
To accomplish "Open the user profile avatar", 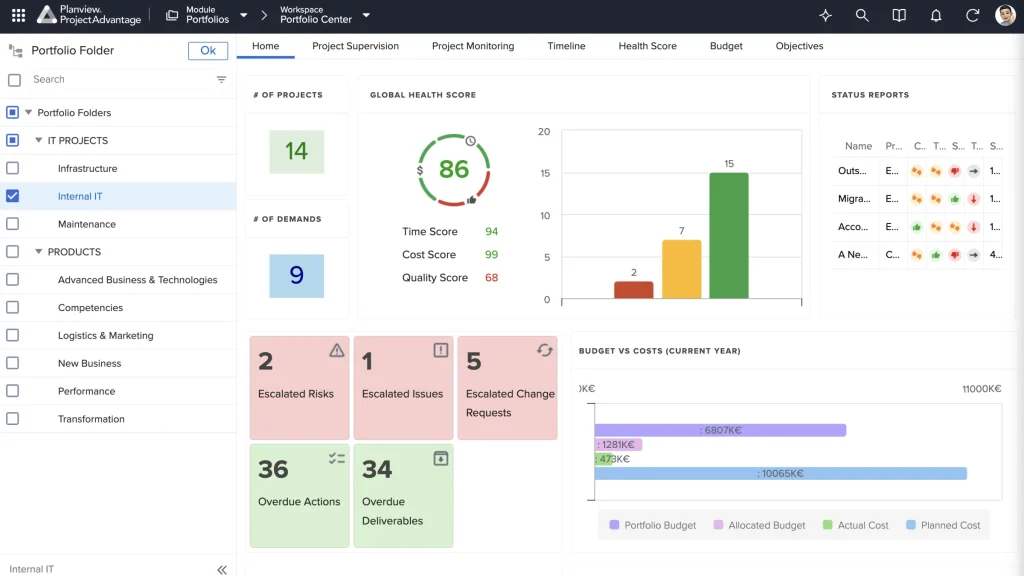I will (1005, 15).
